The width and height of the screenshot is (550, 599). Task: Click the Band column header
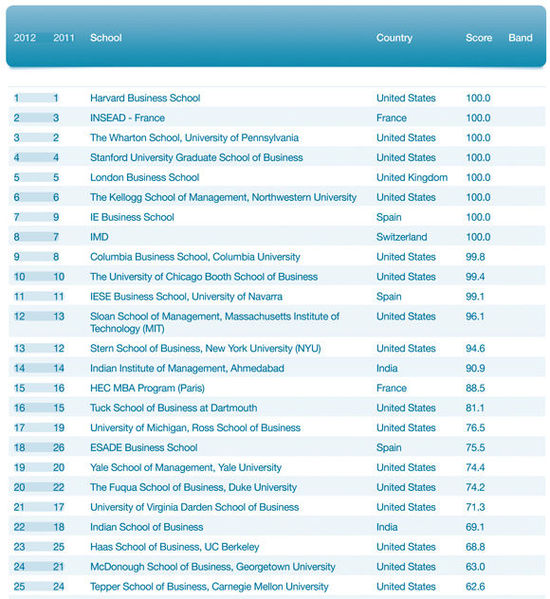[x=520, y=38]
